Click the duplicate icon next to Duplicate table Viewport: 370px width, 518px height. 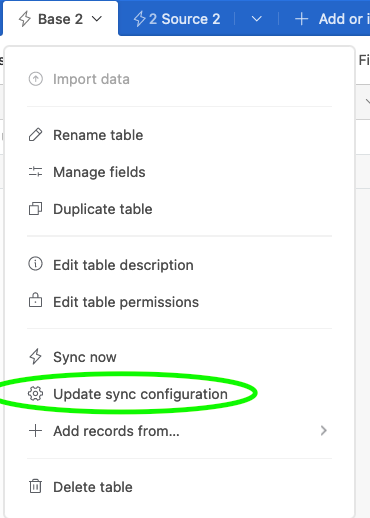[x=35, y=209]
